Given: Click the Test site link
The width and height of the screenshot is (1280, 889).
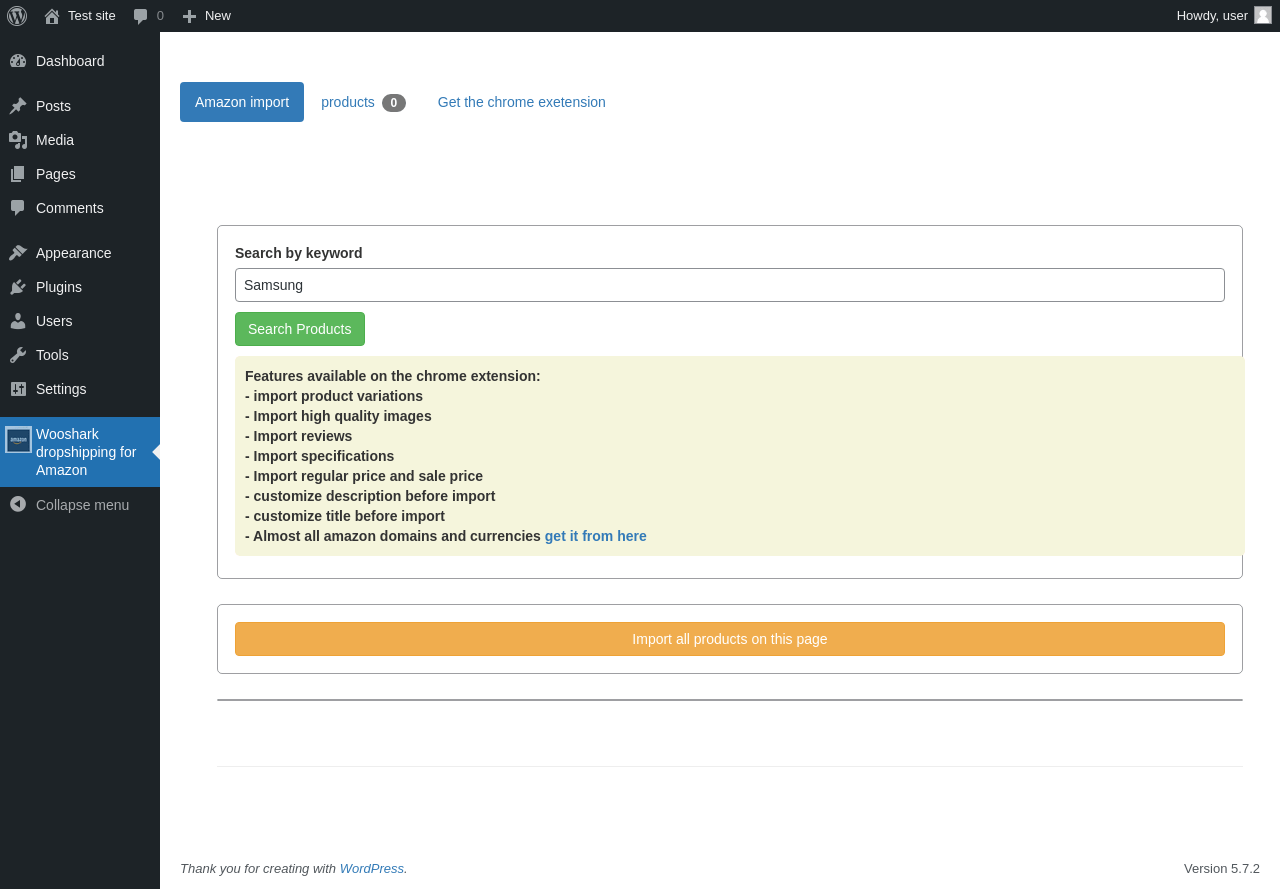Looking at the screenshot, I should point(80,16).
